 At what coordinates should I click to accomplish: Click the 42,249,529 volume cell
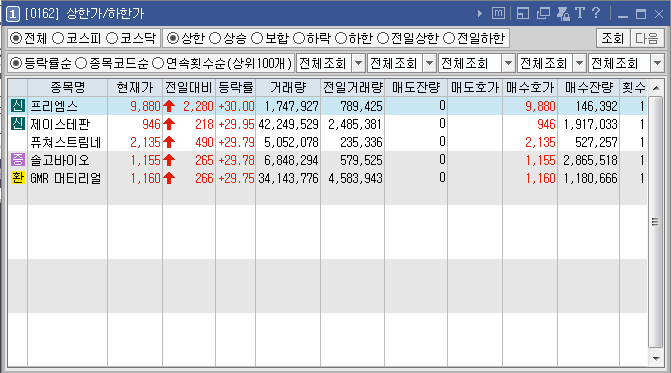(x=288, y=124)
